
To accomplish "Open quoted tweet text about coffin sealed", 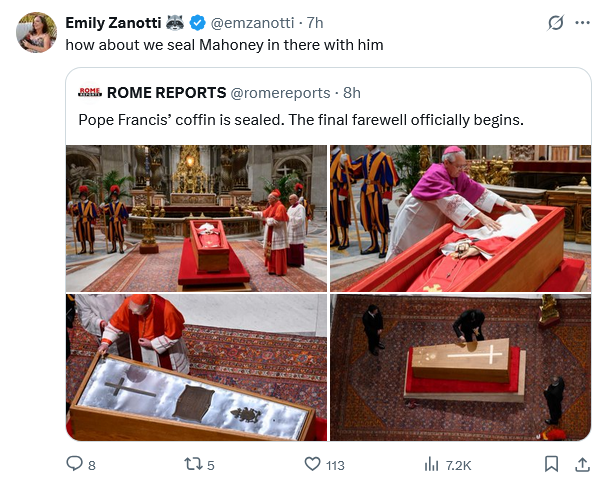I will [301, 119].
